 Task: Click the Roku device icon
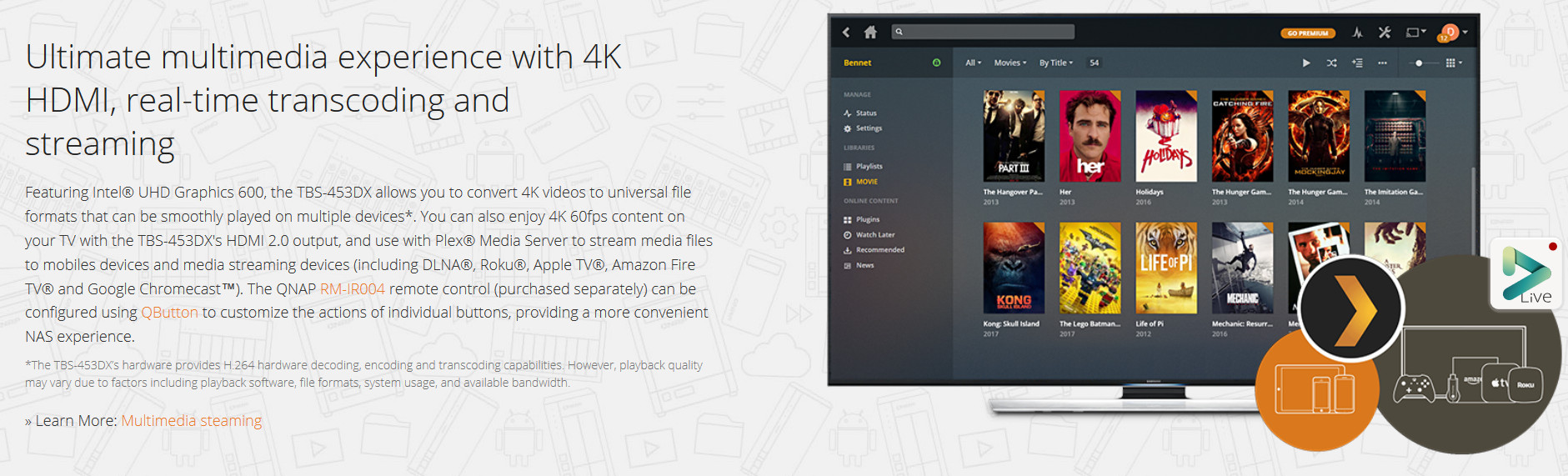pos(1525,384)
